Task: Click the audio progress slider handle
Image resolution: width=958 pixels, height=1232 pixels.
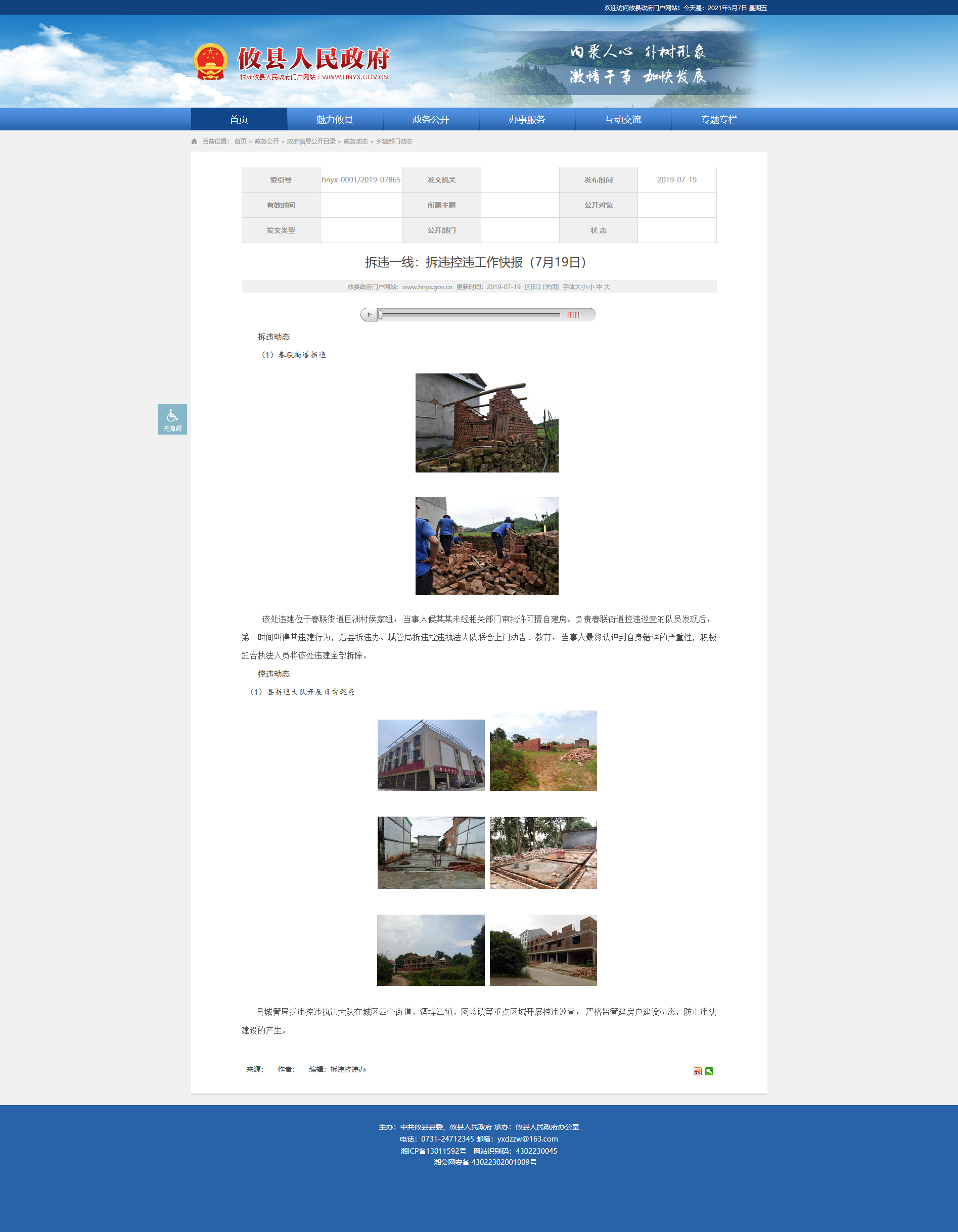Action: pos(380,315)
